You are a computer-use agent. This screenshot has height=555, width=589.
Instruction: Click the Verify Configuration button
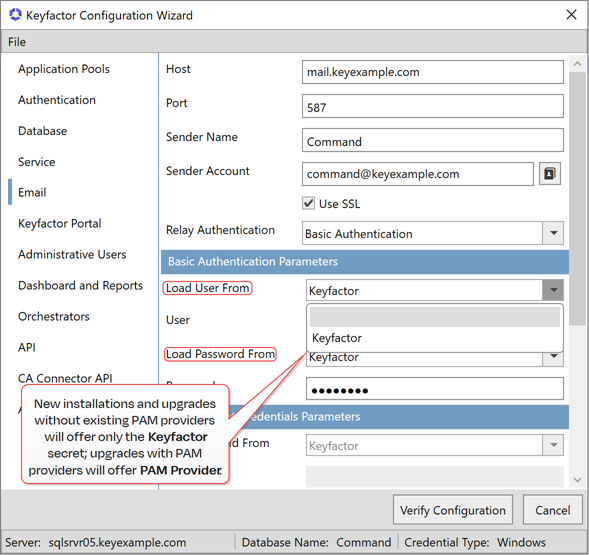click(453, 510)
